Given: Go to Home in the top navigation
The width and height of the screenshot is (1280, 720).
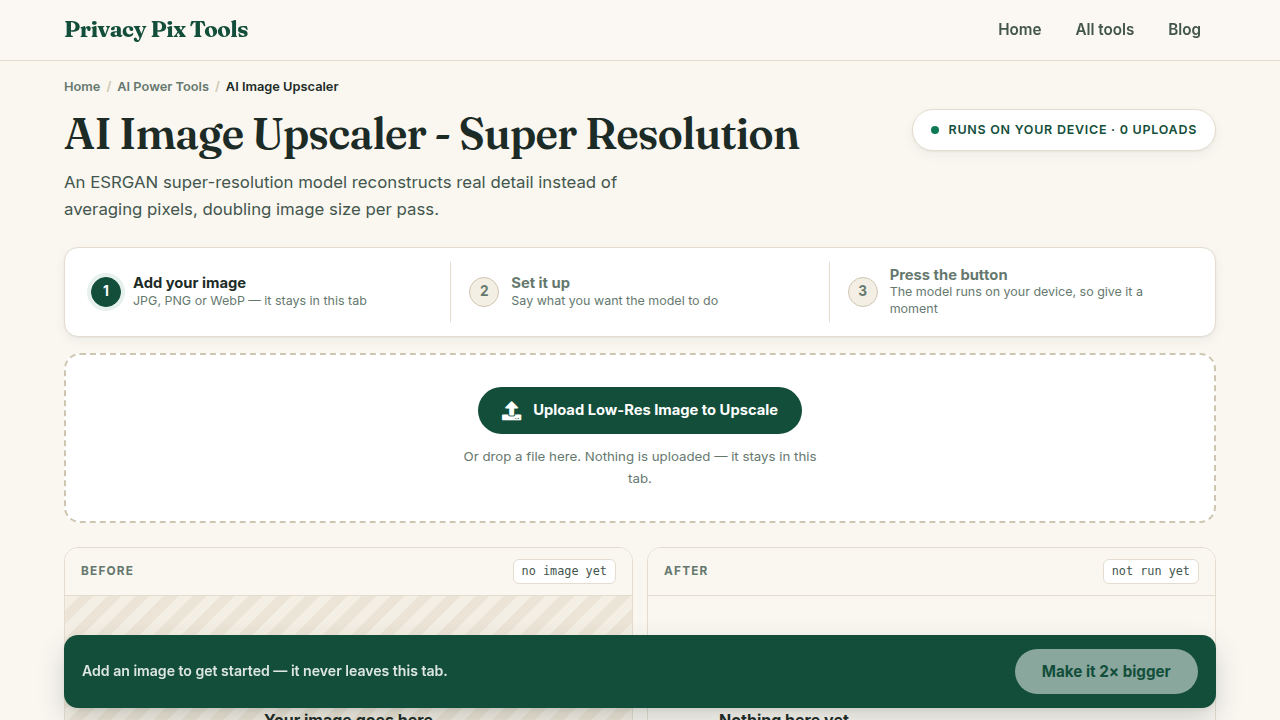Looking at the screenshot, I should [x=1019, y=30].
